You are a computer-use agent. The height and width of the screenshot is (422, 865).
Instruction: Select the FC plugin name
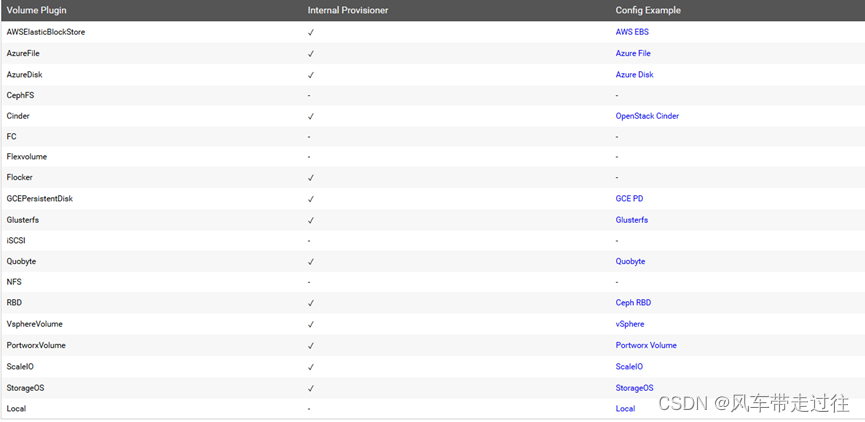pos(12,136)
